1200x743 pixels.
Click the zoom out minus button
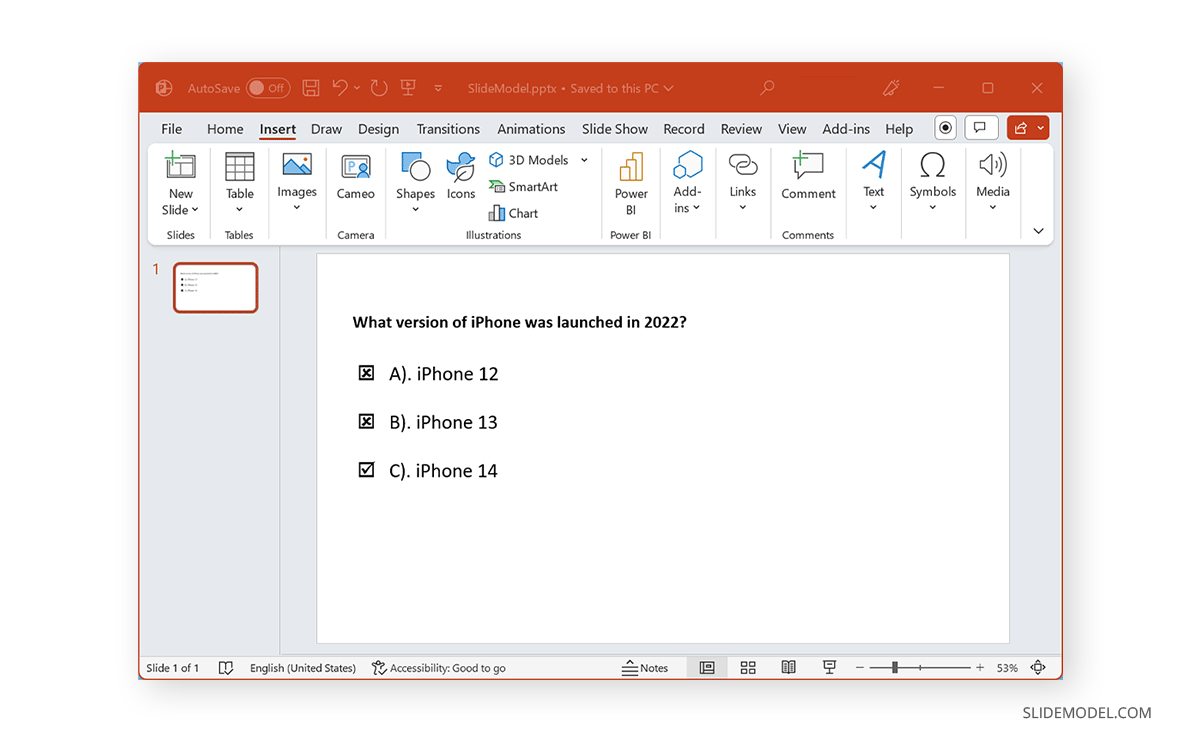pos(860,668)
